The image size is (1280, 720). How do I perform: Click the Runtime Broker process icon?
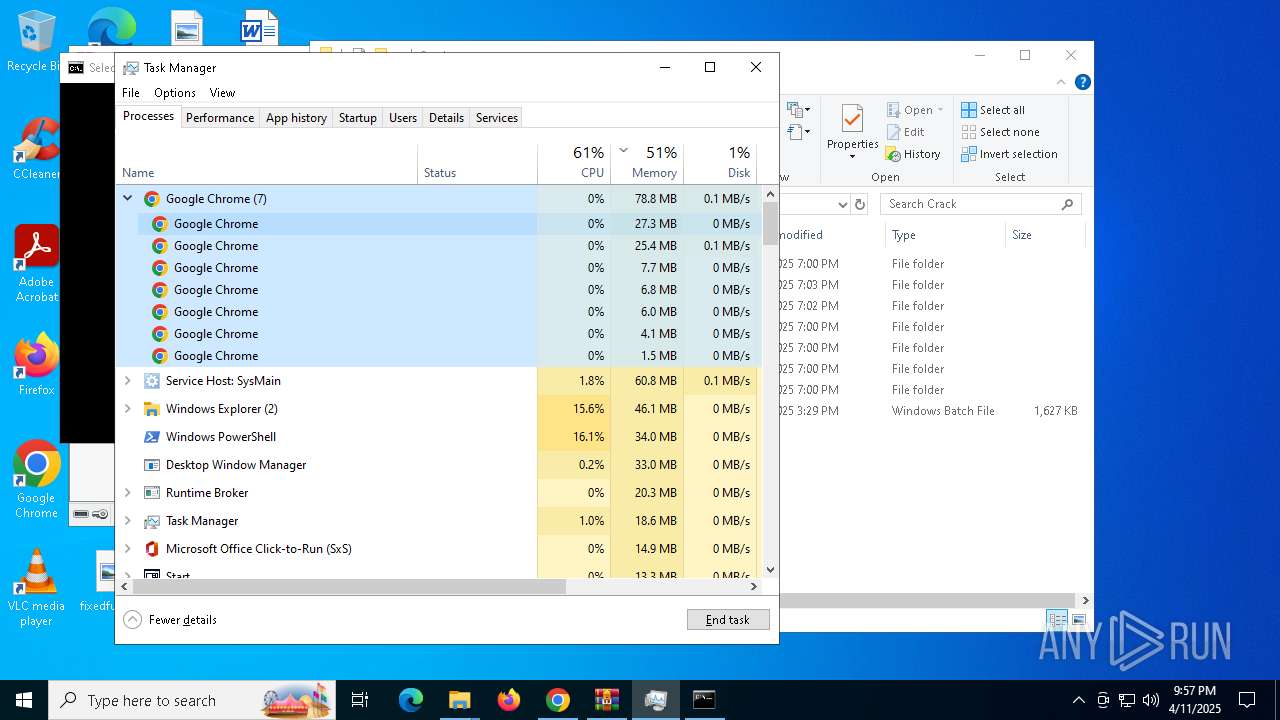[152, 493]
